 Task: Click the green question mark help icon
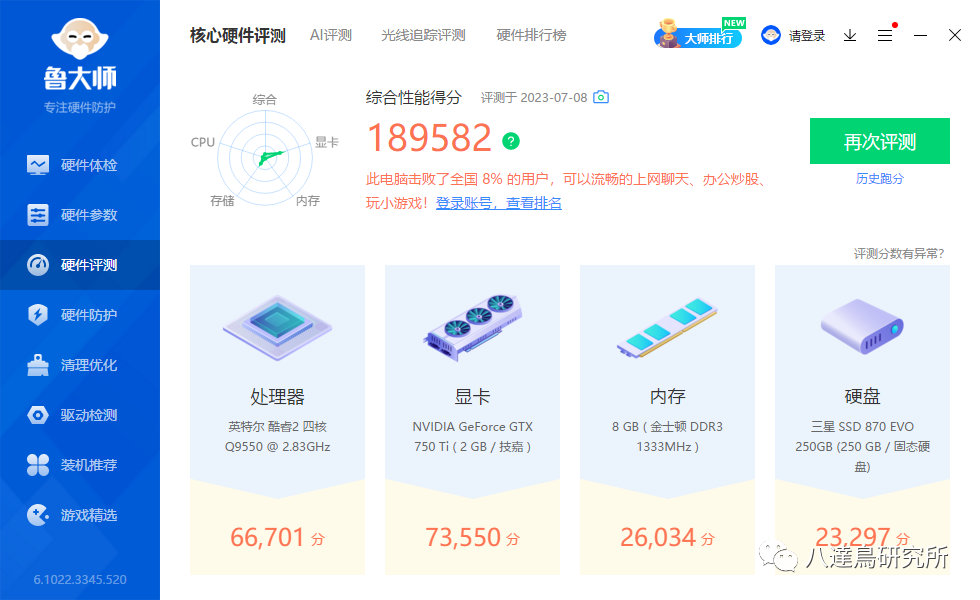pos(511,141)
